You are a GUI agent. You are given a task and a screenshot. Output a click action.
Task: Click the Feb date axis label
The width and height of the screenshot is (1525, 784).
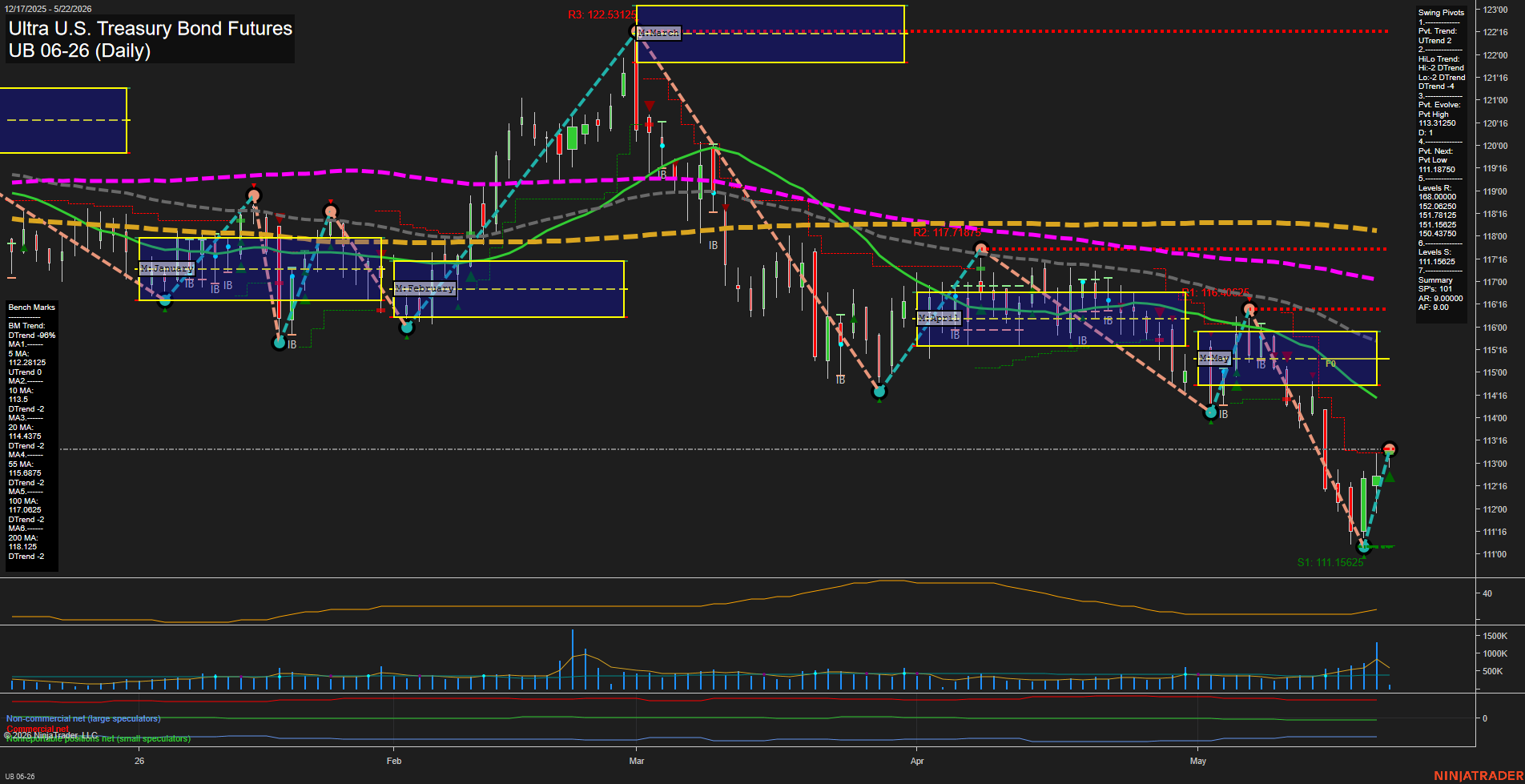pyautogui.click(x=393, y=761)
